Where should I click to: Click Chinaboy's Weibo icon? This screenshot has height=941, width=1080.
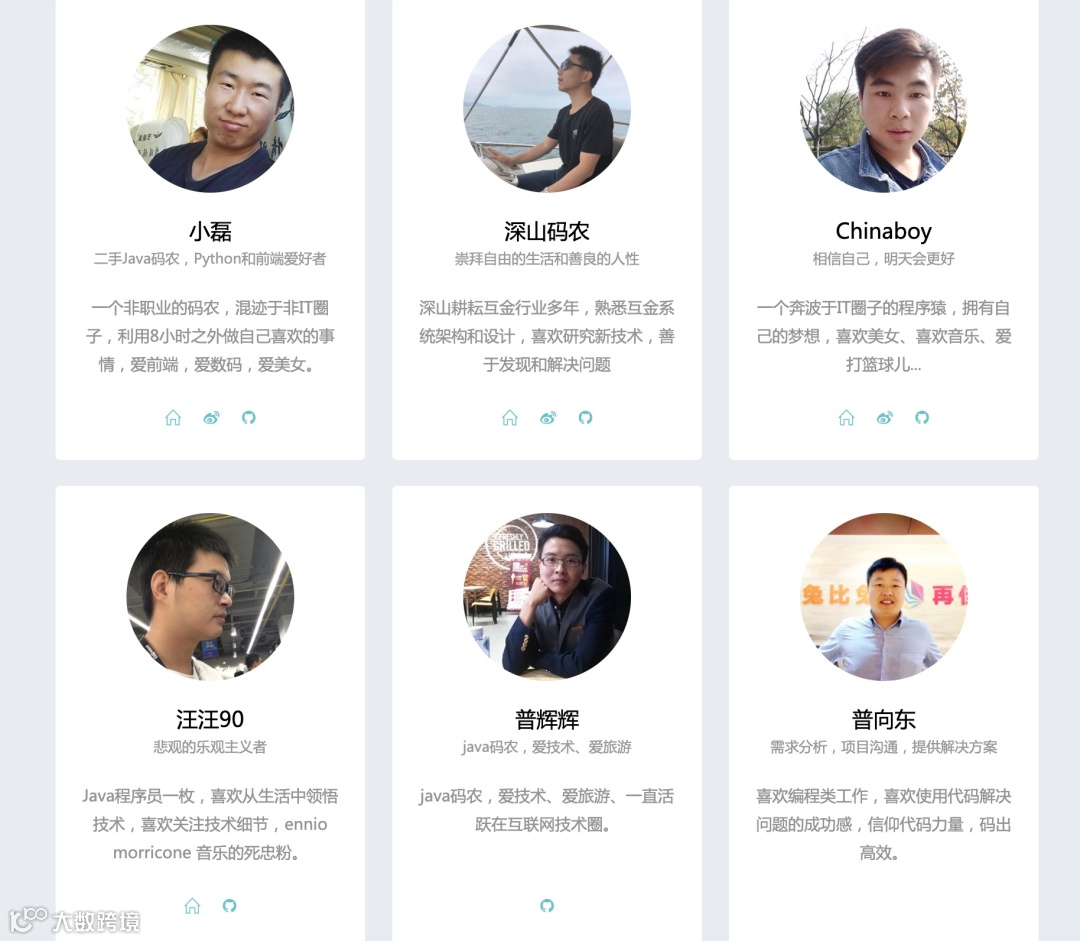(885, 417)
